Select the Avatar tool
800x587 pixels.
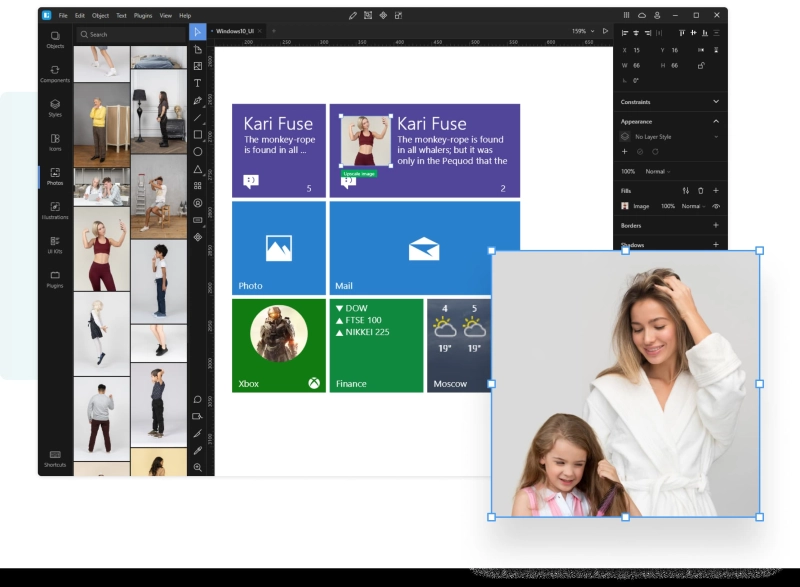(x=197, y=203)
